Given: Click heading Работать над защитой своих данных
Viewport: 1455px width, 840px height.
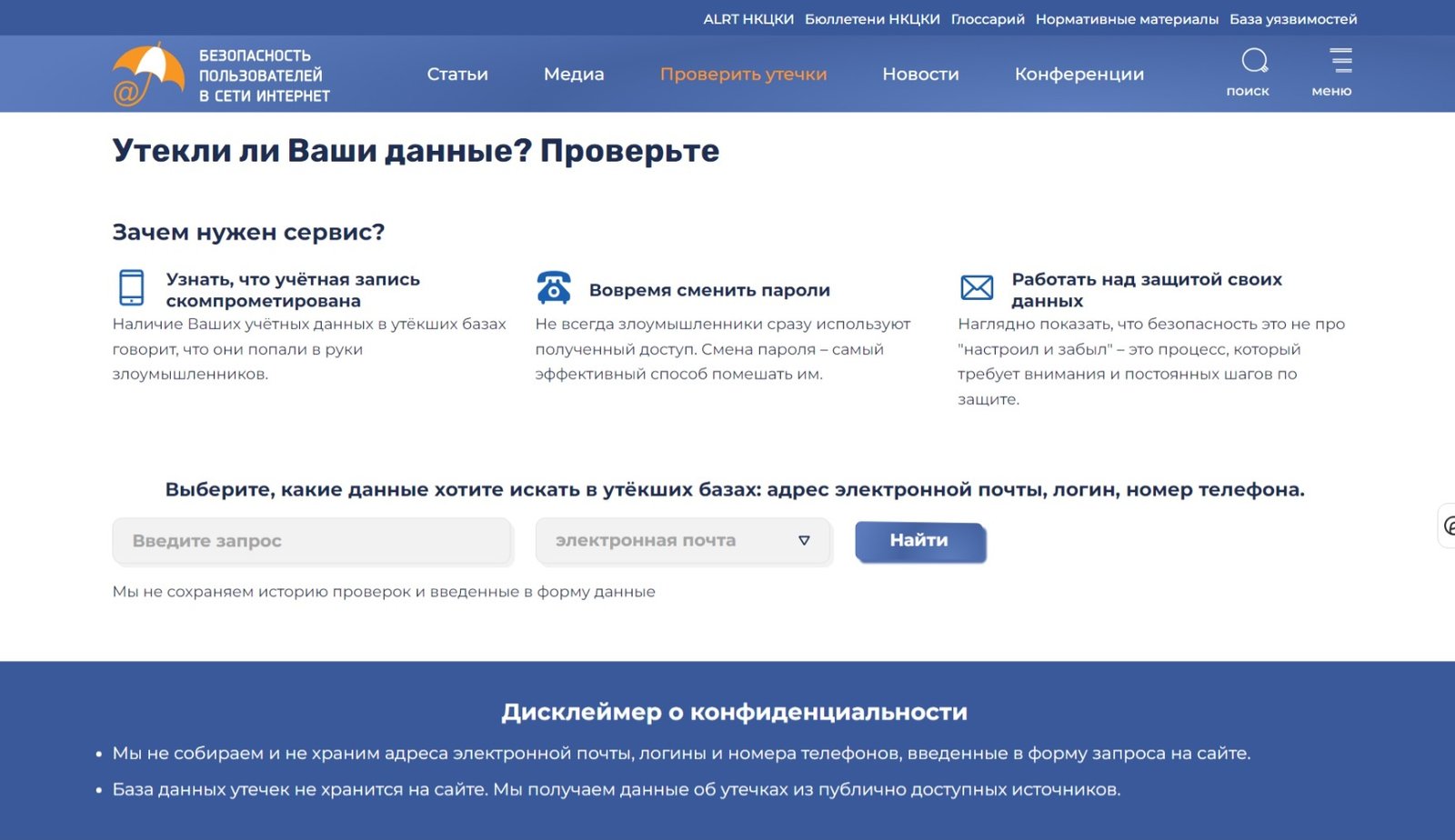Looking at the screenshot, I should coord(1147,290).
